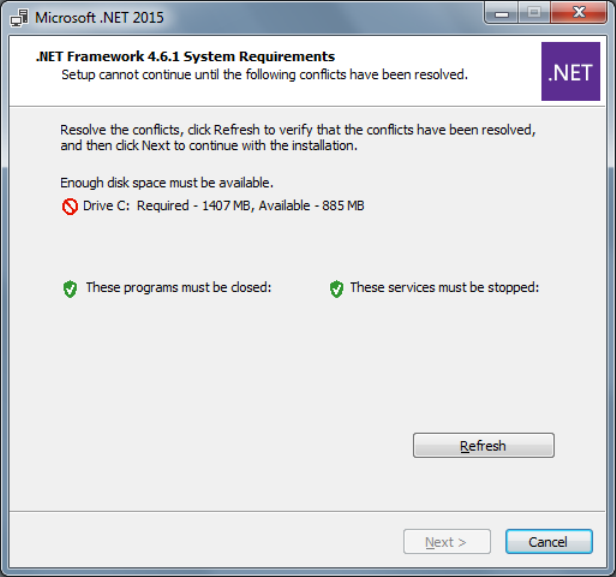Click the 'Setup cannot continue' subtitle text
The width and height of the screenshot is (616, 577).
[x=264, y=74]
